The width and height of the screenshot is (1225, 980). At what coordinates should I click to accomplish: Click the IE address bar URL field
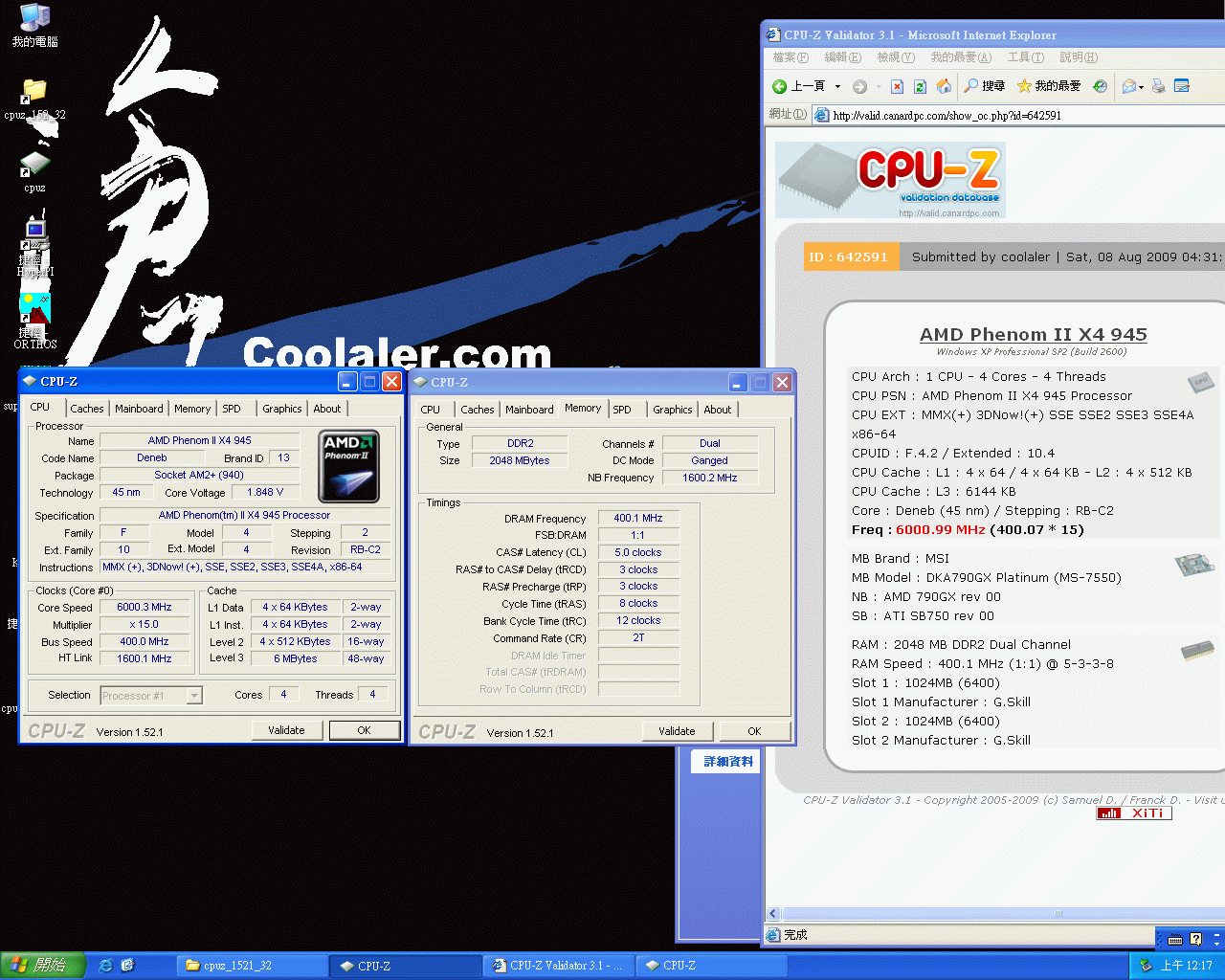[x=1019, y=116]
